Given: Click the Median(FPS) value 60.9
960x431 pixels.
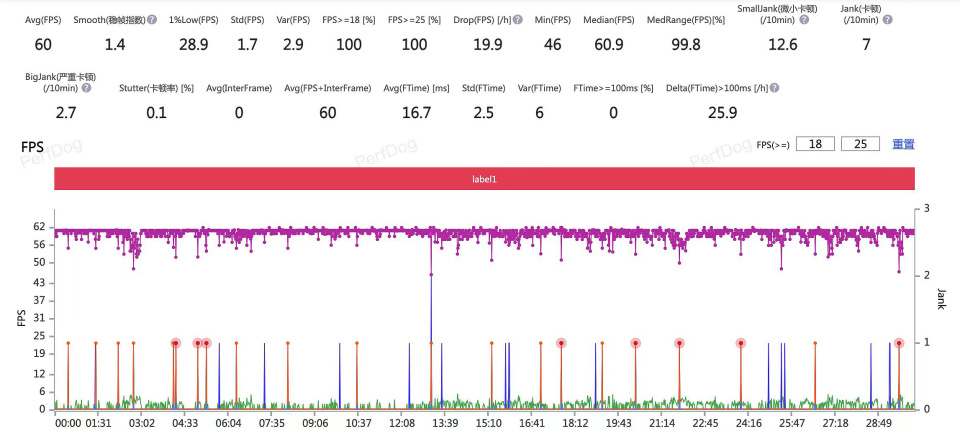Looking at the screenshot, I should tap(609, 45).
